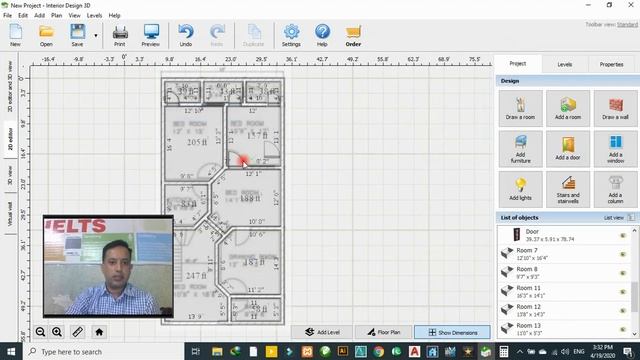The height and width of the screenshot is (360, 640).
Task: Expand the Save options dropdown arrow
Action: coord(96,36)
